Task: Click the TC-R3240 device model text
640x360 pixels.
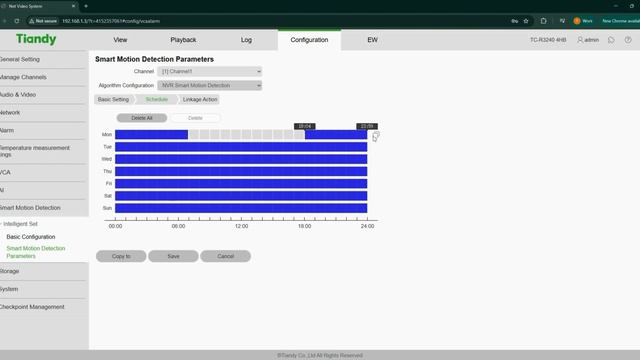Action: click(548, 40)
